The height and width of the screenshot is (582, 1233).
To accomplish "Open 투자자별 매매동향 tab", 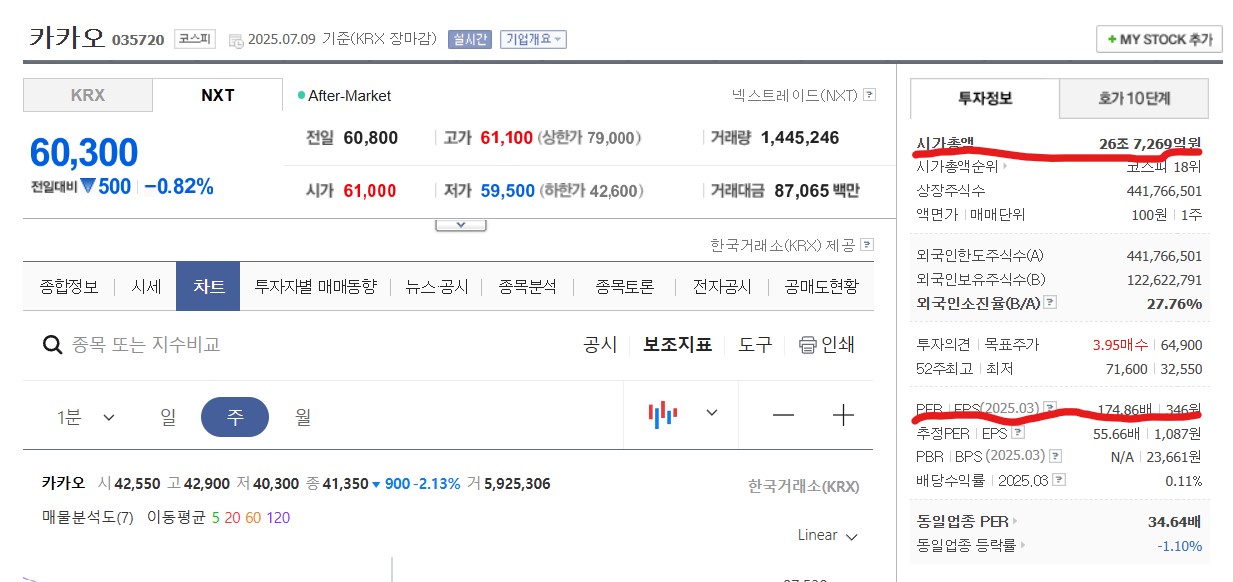I will click(x=315, y=287).
